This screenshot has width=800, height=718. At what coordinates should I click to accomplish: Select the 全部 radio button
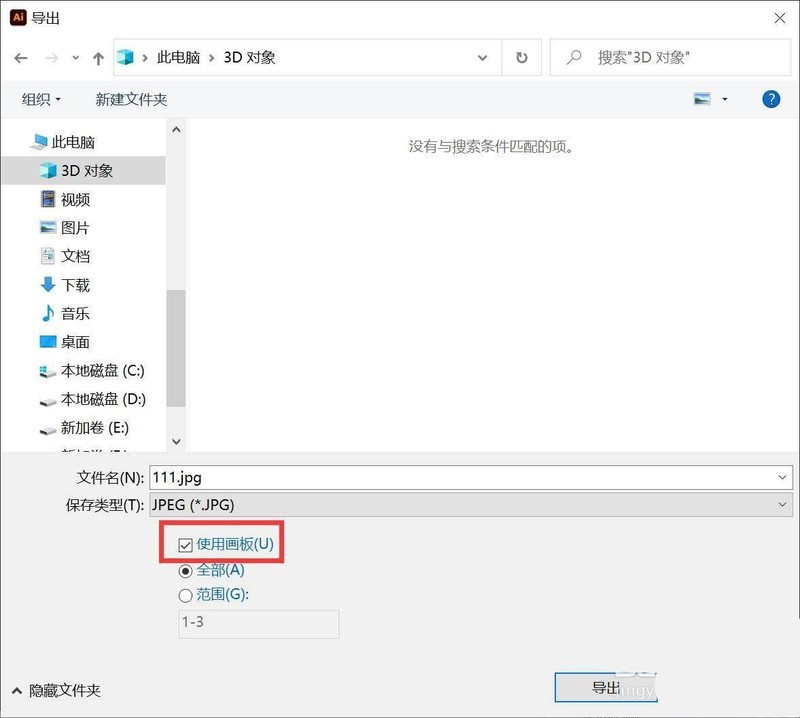click(x=185, y=570)
